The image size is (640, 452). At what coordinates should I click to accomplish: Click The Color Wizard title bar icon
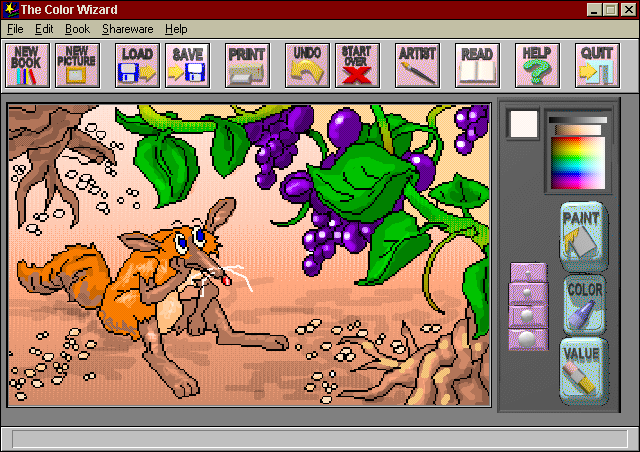(x=10, y=9)
